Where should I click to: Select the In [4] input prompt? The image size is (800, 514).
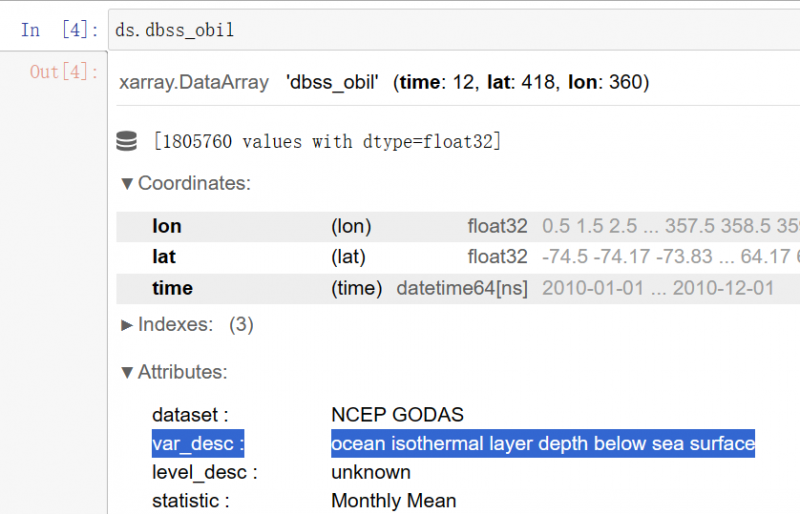[54, 30]
